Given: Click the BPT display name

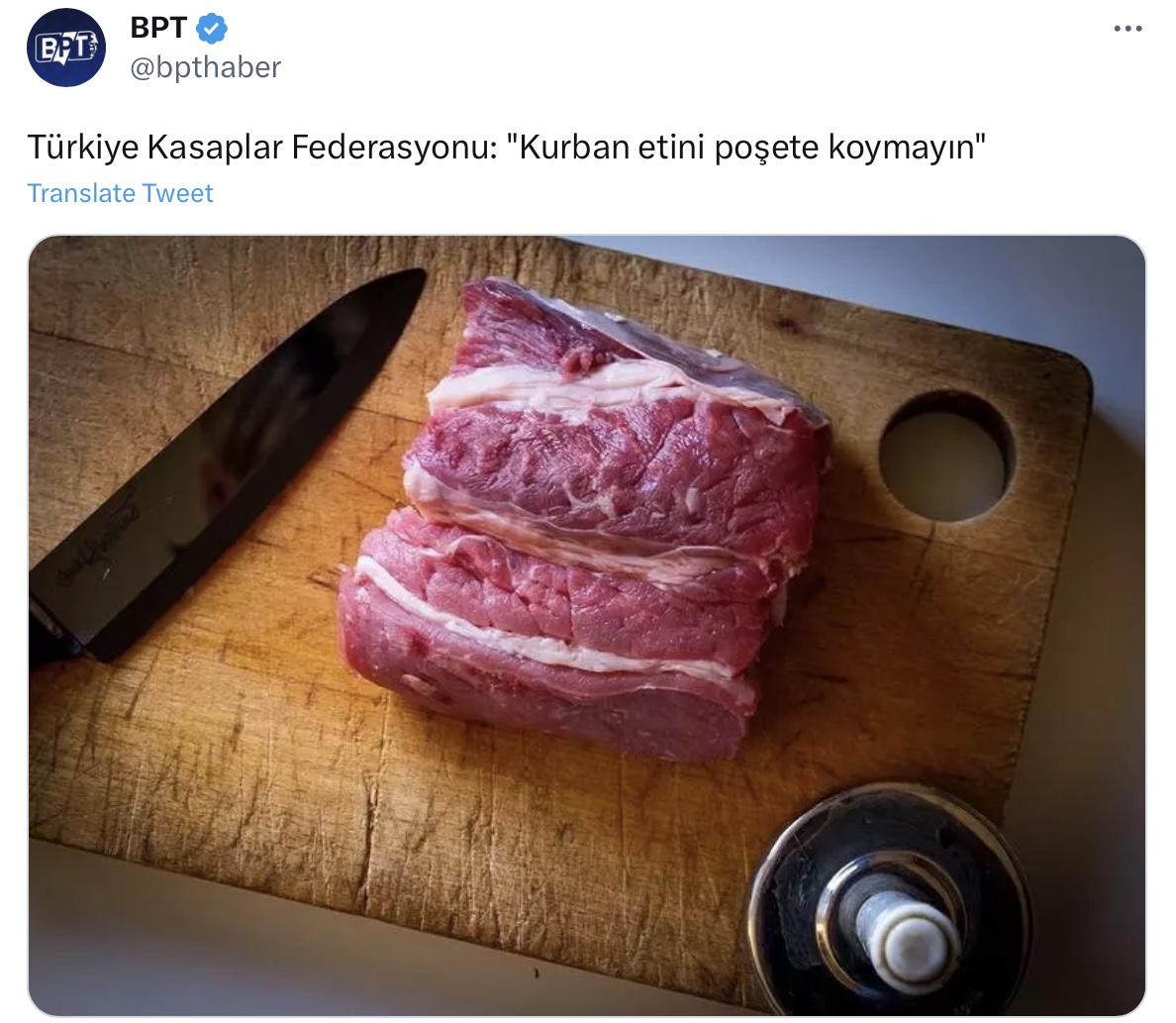Looking at the screenshot, I should coord(158,28).
